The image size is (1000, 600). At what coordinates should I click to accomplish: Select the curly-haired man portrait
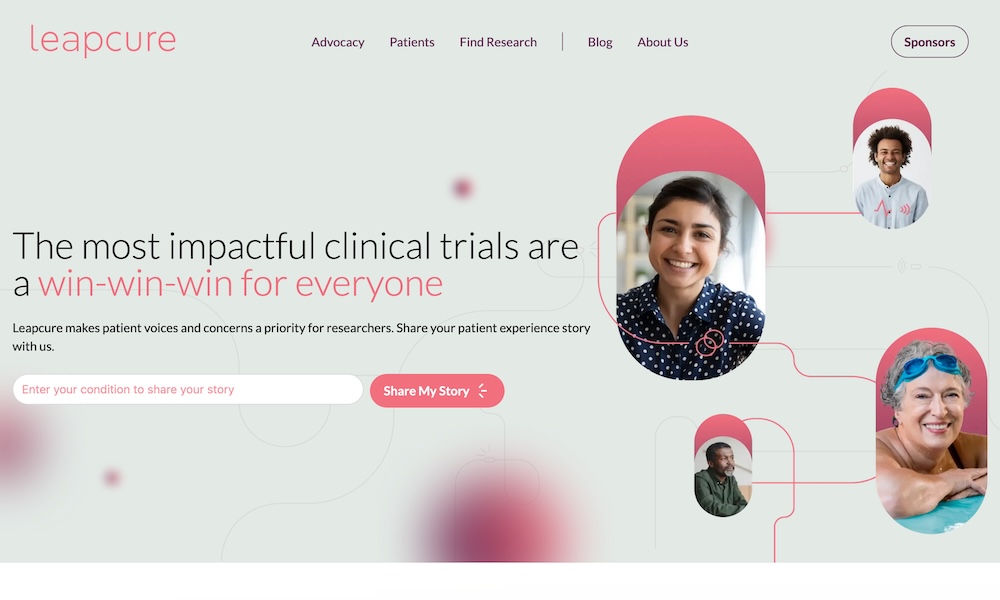[x=892, y=173]
